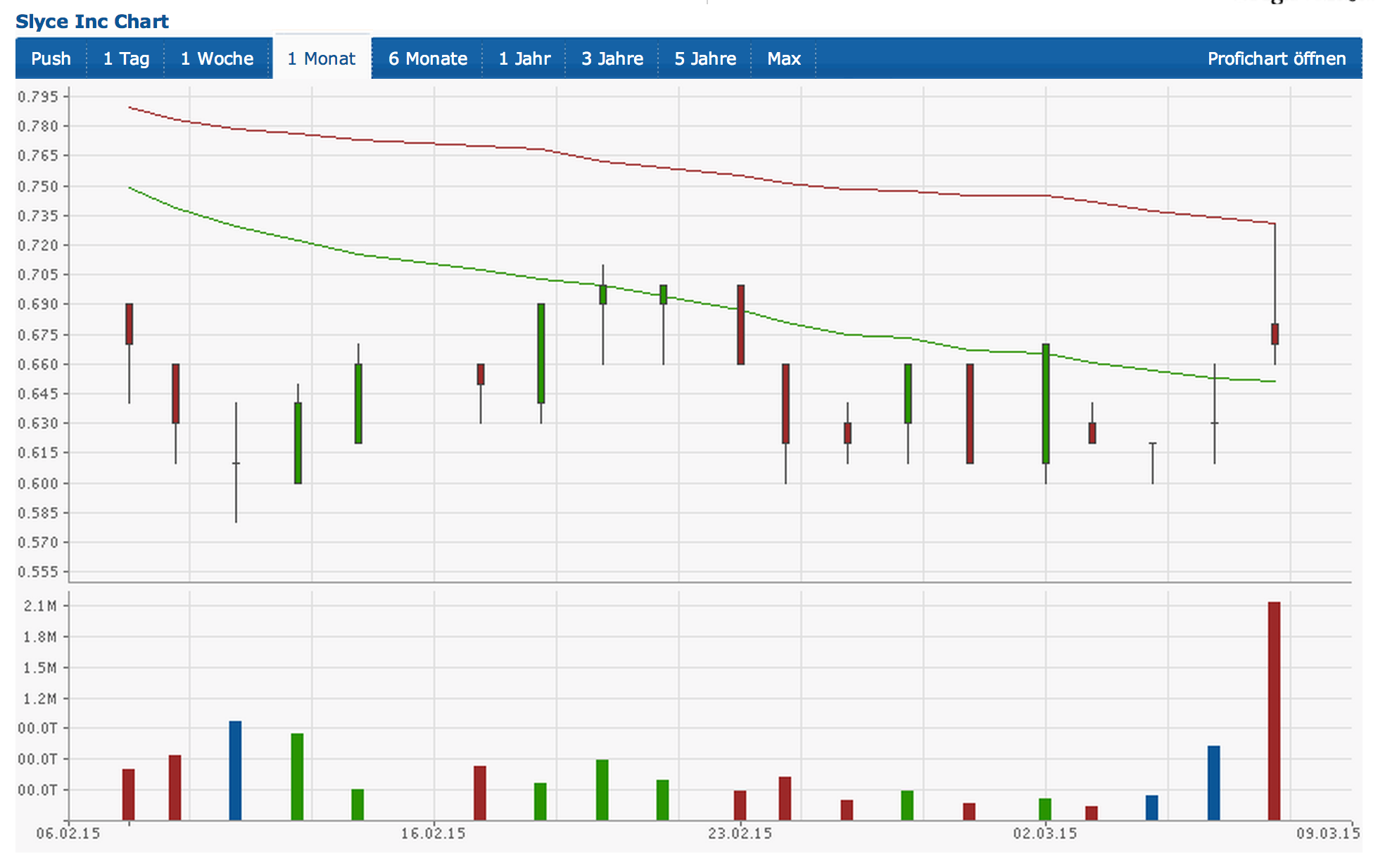1378x868 pixels.
Task: Show the Max time range
Action: pyautogui.click(x=783, y=59)
